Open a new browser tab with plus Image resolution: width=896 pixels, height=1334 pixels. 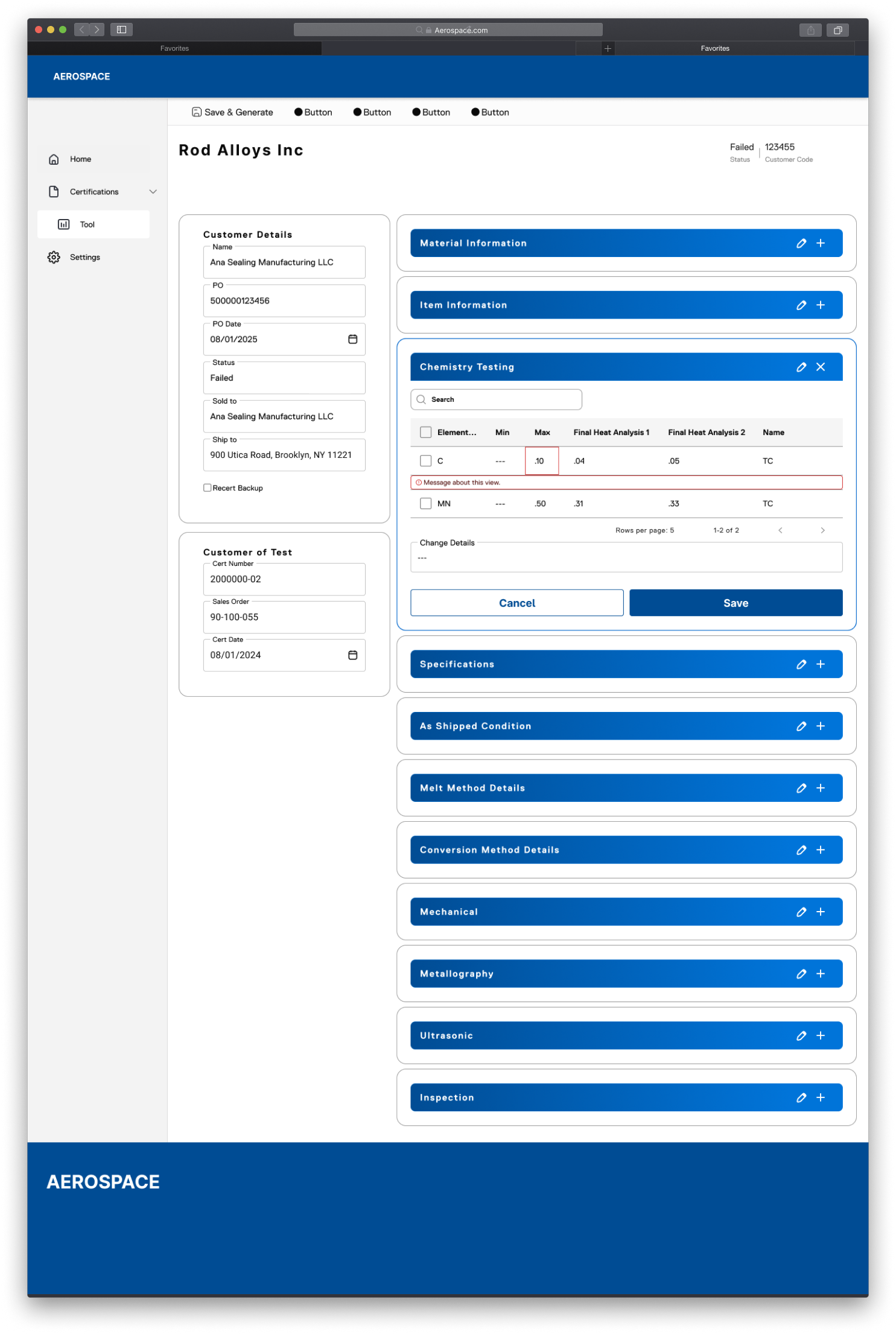pyautogui.click(x=608, y=48)
